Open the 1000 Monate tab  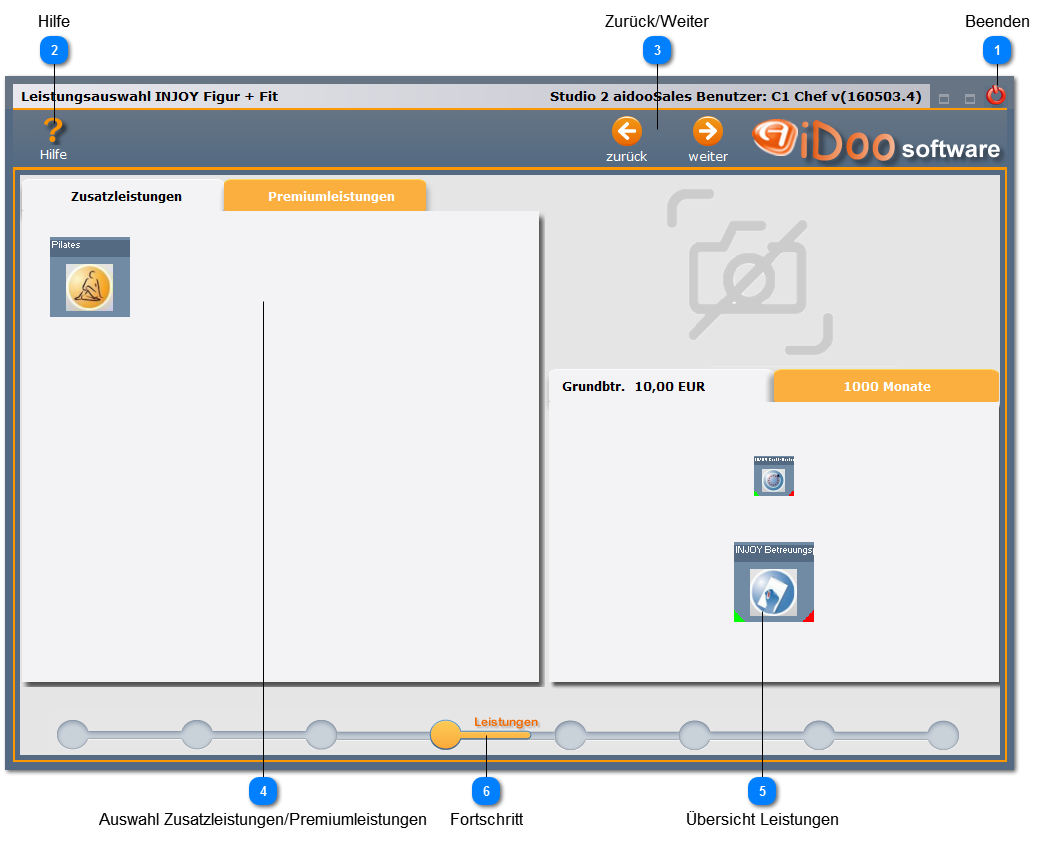tap(887, 386)
